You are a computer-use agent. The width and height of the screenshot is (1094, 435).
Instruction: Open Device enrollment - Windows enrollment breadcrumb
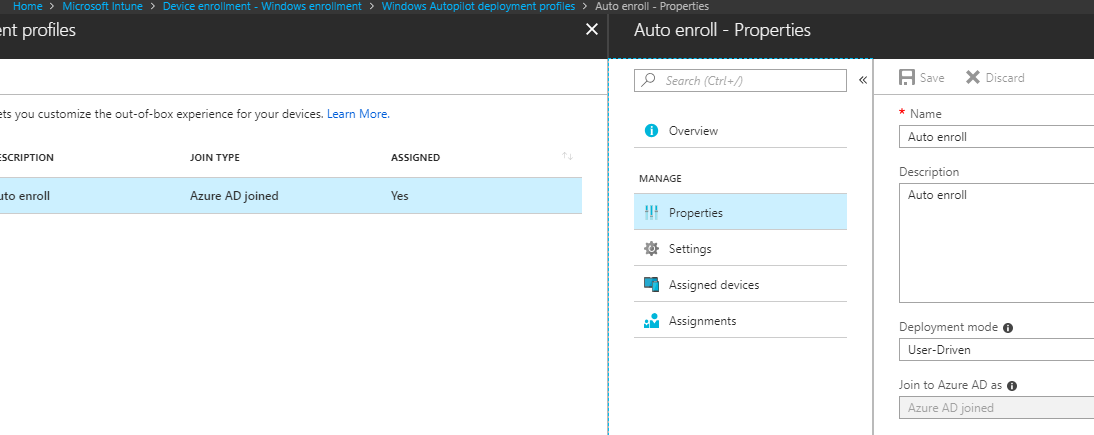(x=262, y=6)
